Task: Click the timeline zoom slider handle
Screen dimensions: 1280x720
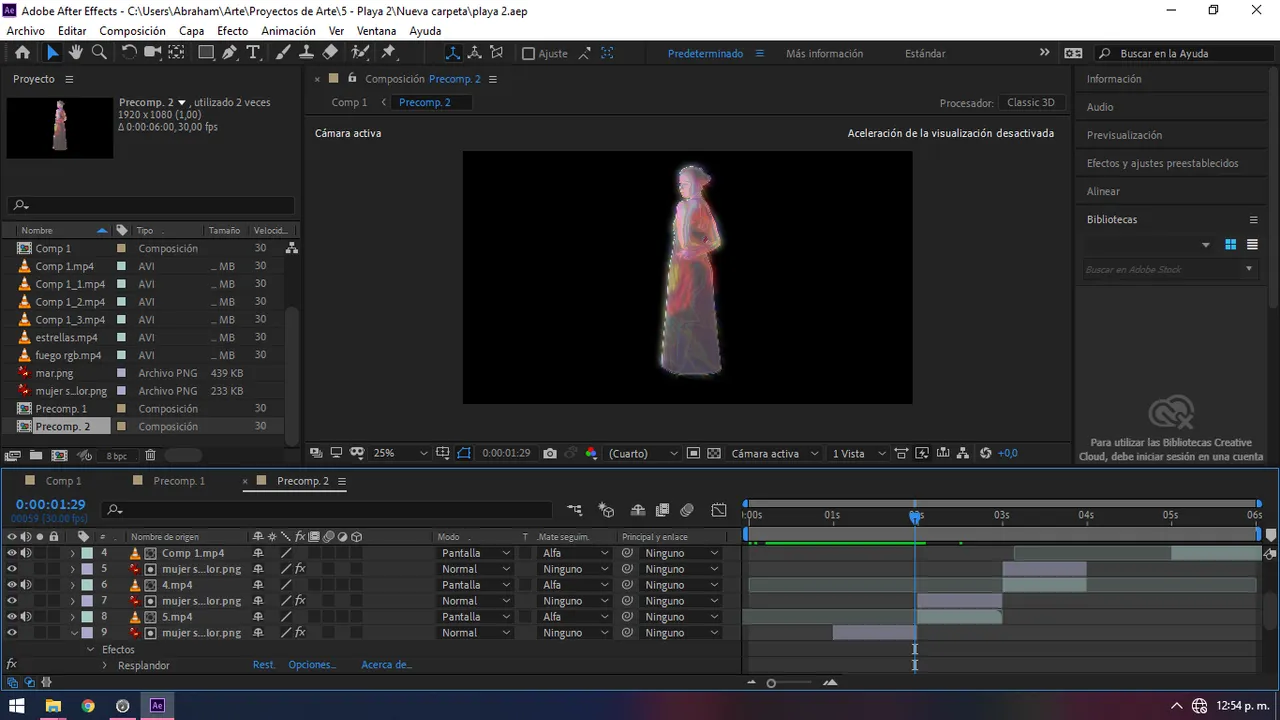Action: point(771,683)
